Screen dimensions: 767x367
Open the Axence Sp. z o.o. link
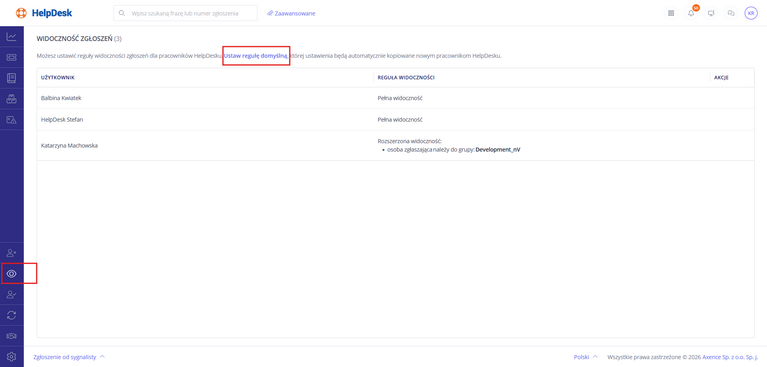pyautogui.click(x=730, y=357)
